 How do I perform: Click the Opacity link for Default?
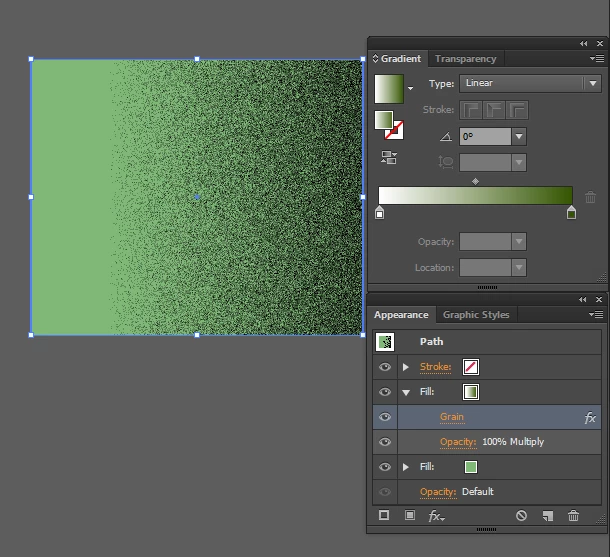438,492
